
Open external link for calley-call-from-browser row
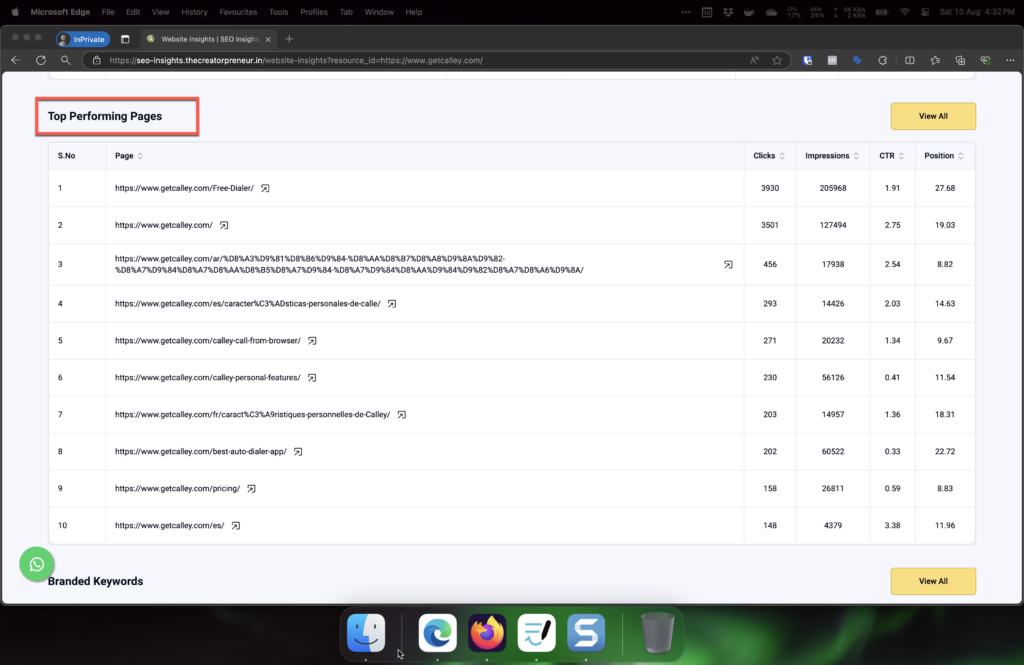312,341
